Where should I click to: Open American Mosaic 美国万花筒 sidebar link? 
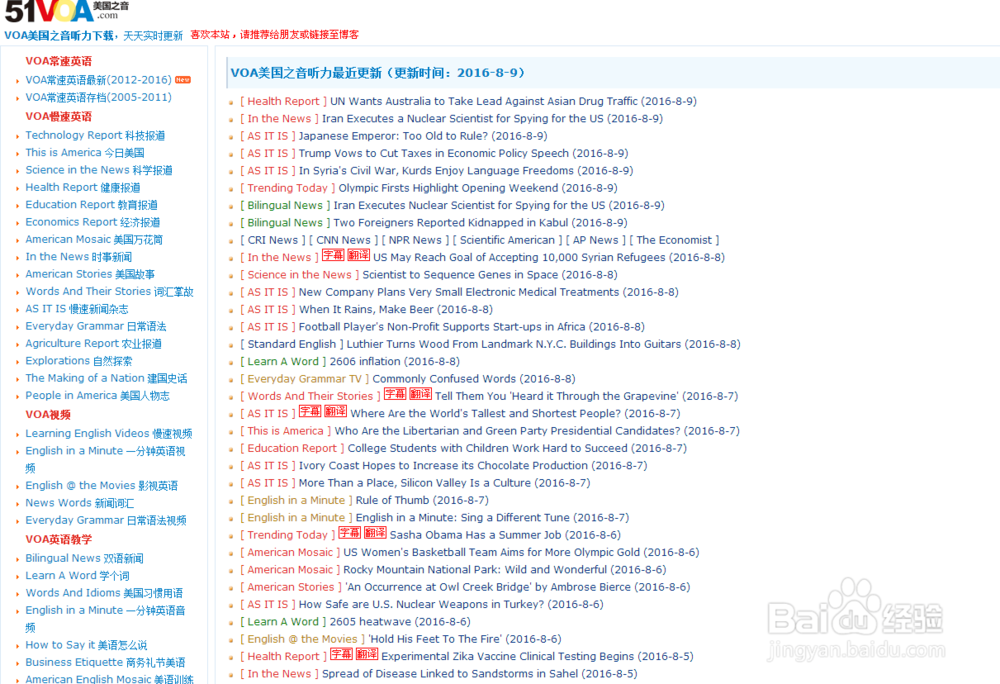coord(94,239)
